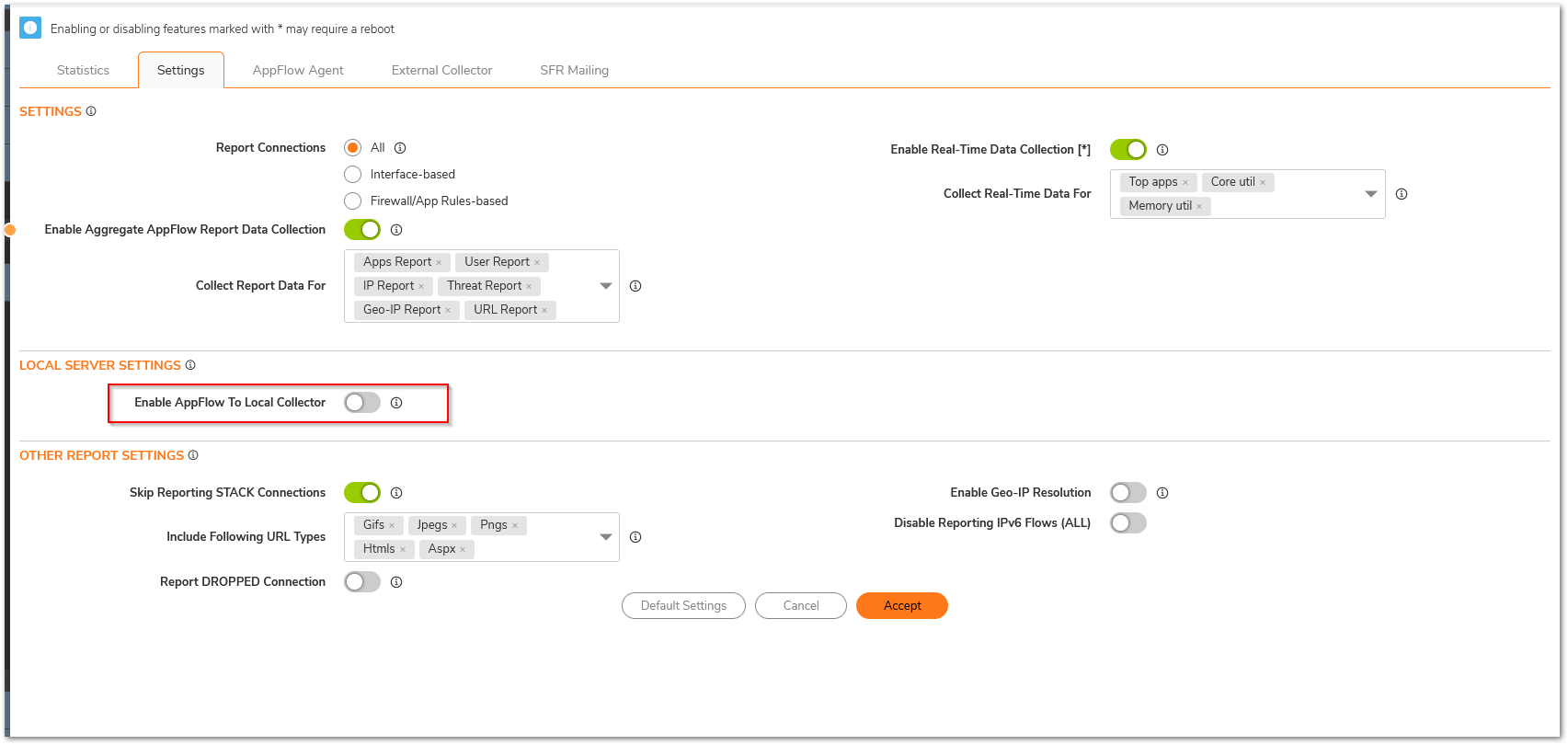Remove the Core util tag
The height and width of the screenshot is (745, 1568).
pyautogui.click(x=1263, y=183)
